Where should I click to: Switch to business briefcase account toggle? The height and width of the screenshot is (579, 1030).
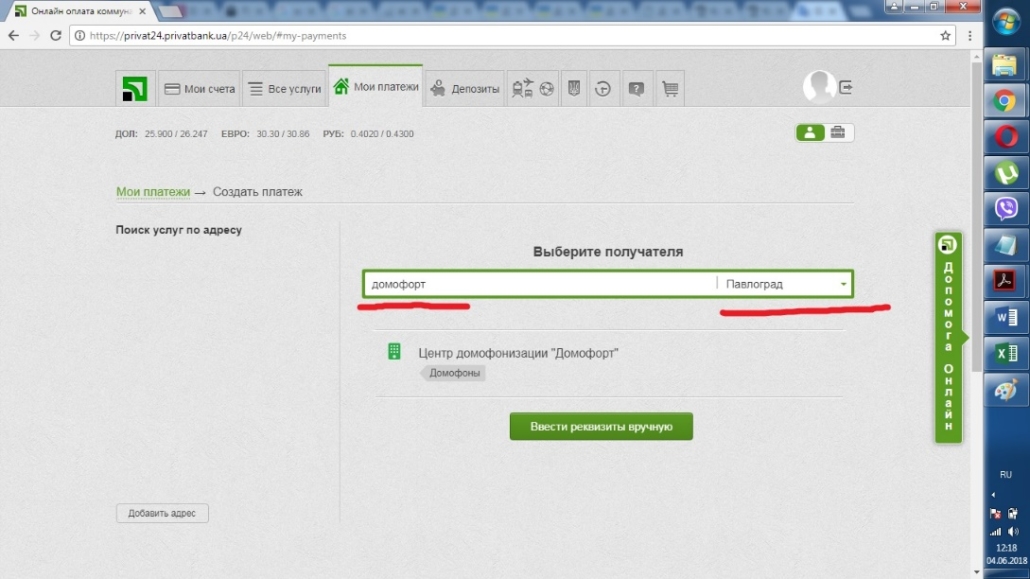pos(838,133)
